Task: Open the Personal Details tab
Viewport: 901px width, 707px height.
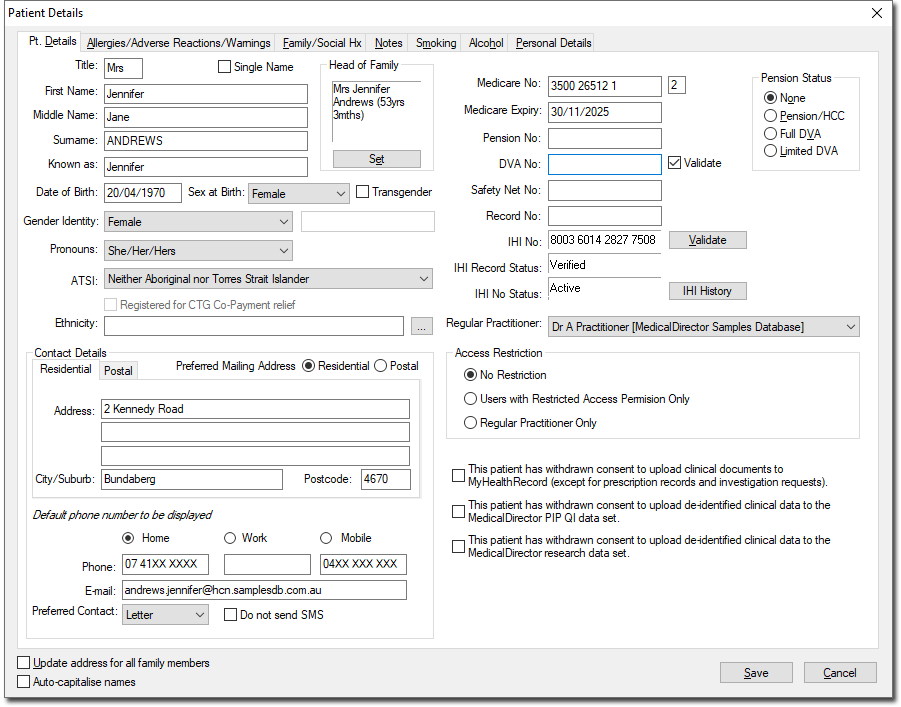Action: tap(553, 43)
